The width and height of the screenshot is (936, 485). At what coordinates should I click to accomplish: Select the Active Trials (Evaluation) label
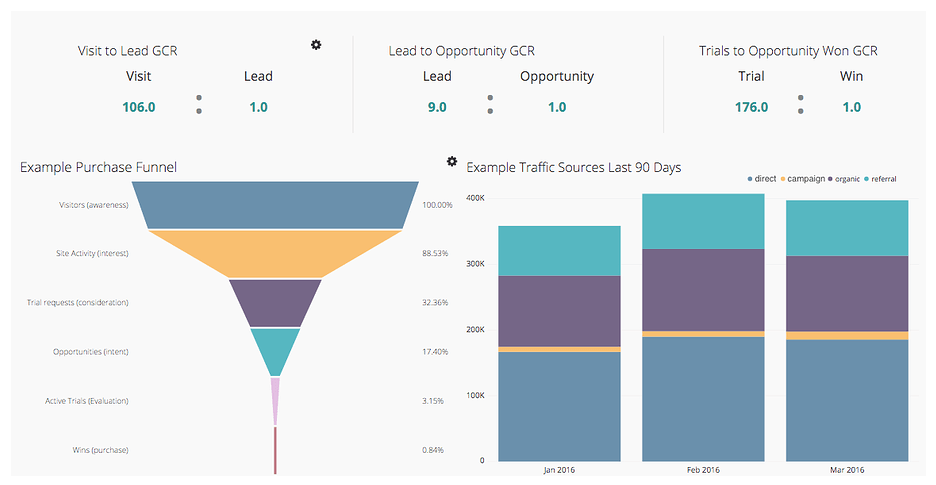pyautogui.click(x=87, y=401)
